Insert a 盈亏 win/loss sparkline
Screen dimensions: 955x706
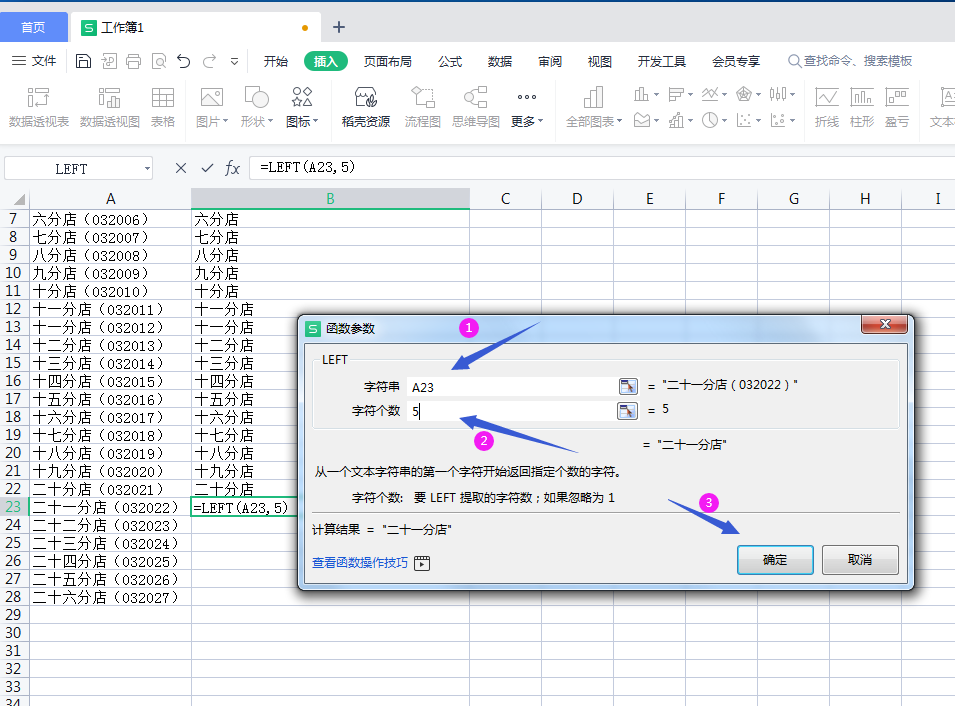click(897, 107)
